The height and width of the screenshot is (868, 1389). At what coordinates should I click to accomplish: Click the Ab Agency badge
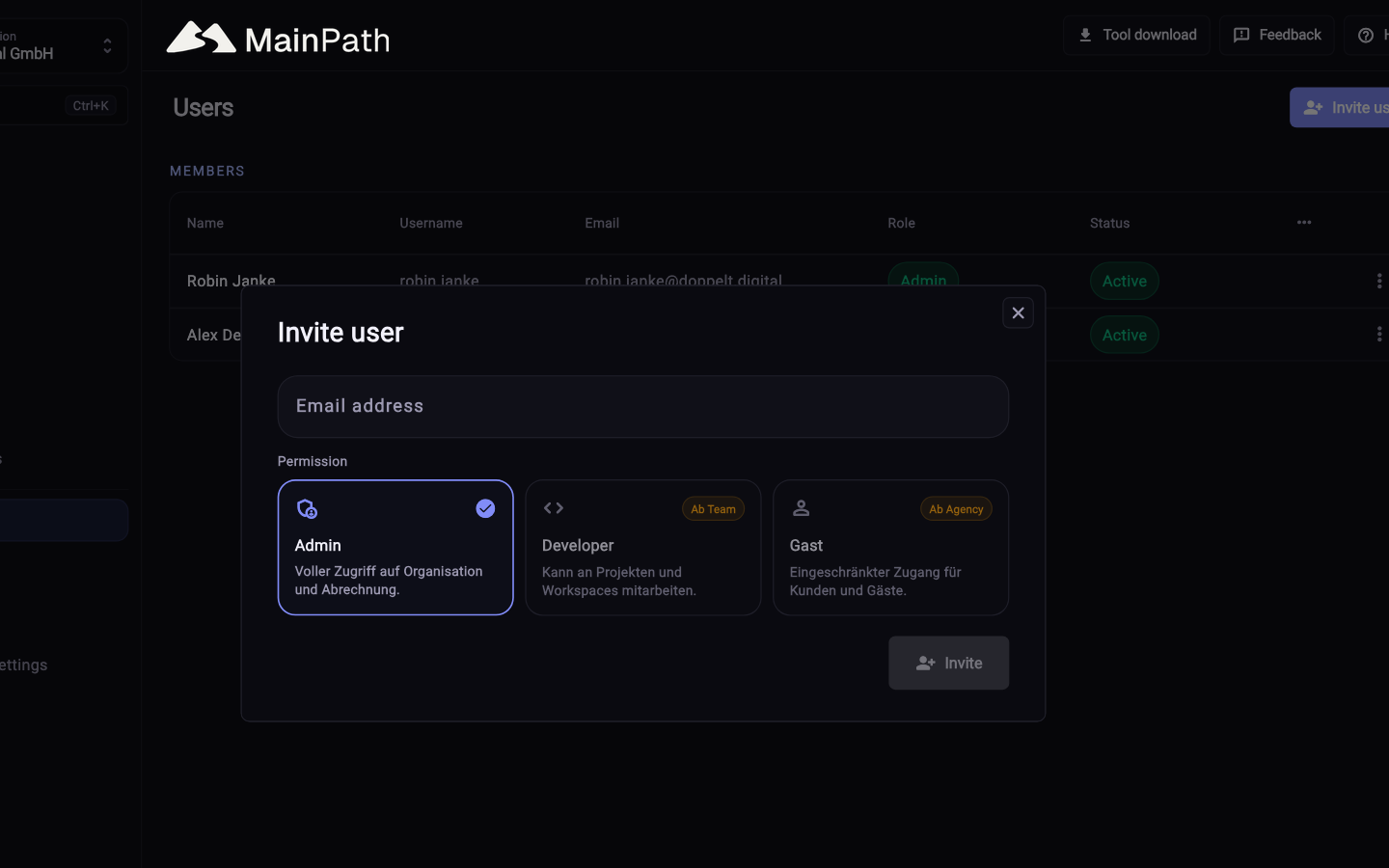click(x=956, y=509)
